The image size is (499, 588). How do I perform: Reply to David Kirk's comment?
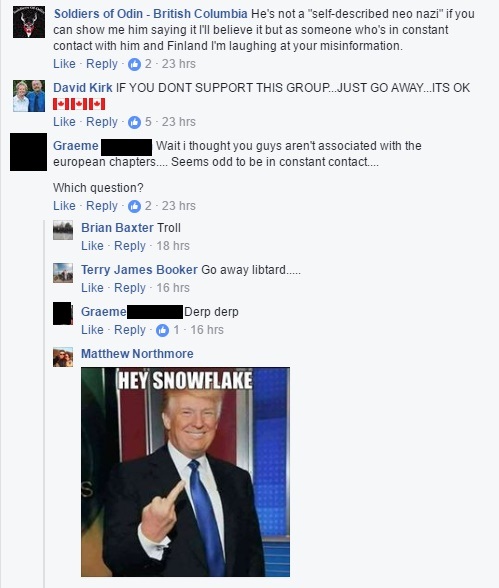click(102, 122)
